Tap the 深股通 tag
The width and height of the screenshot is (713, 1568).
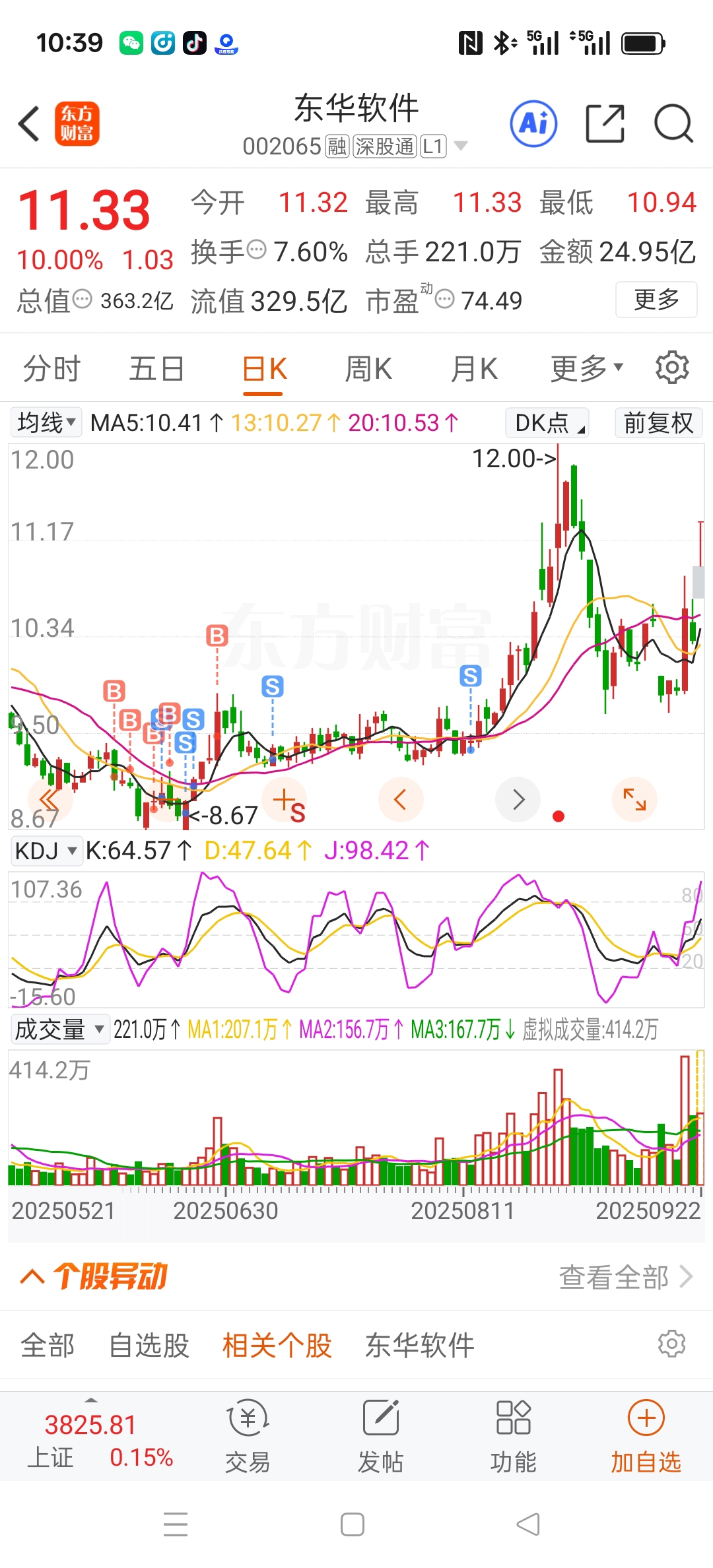coord(385,146)
